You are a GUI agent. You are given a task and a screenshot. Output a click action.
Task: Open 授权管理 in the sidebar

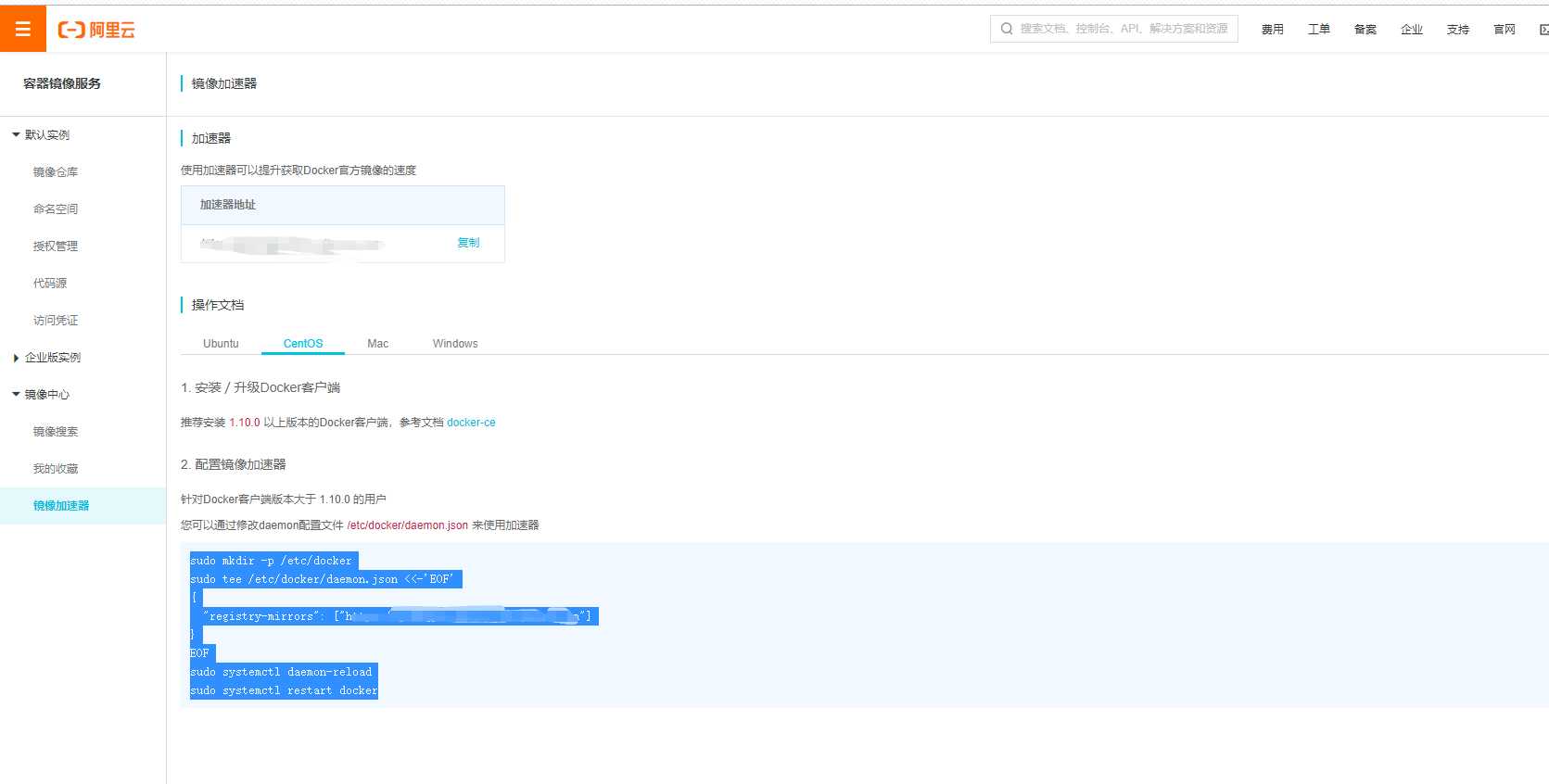point(56,247)
